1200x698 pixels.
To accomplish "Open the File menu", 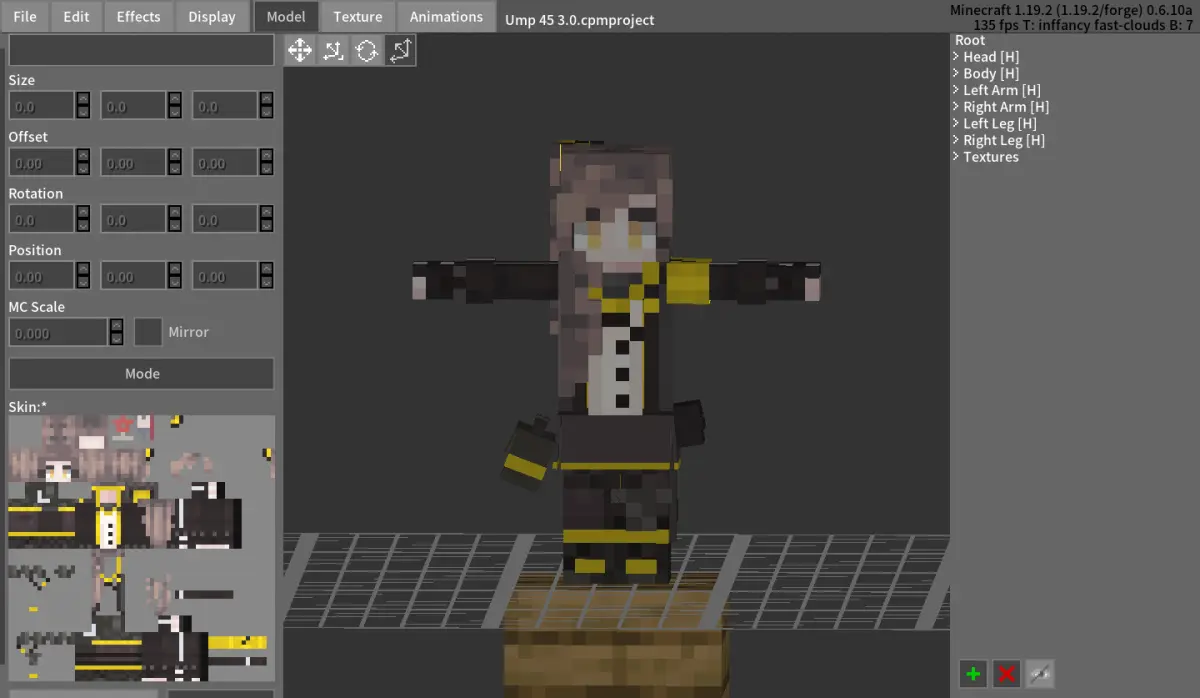I will coord(25,16).
